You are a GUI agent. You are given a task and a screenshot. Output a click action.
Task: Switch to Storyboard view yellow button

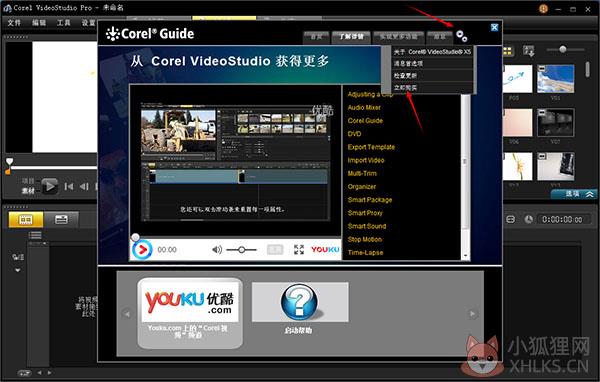[26, 220]
